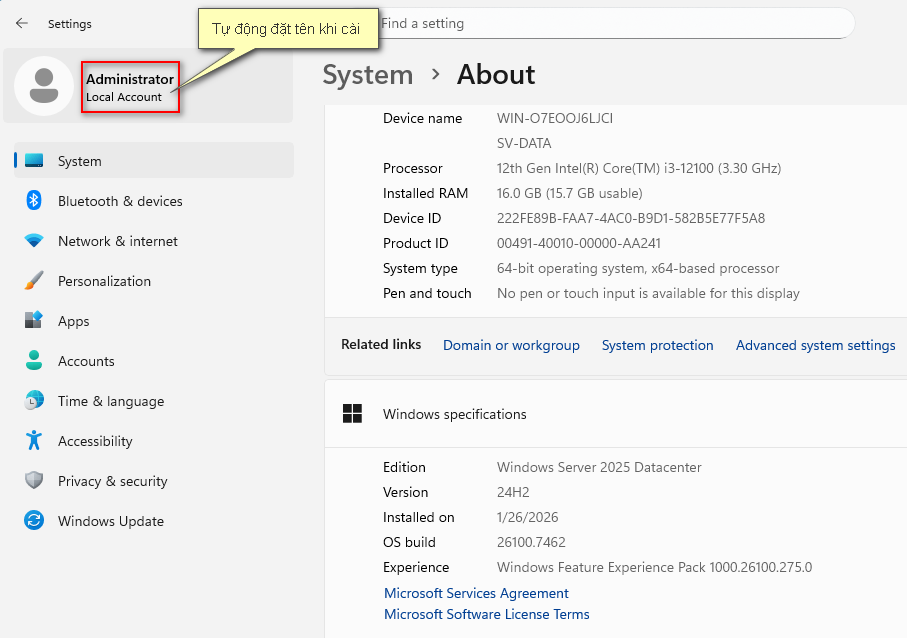The width and height of the screenshot is (907, 638).
Task: Click the Windows Update sync icon
Action: pos(34,521)
